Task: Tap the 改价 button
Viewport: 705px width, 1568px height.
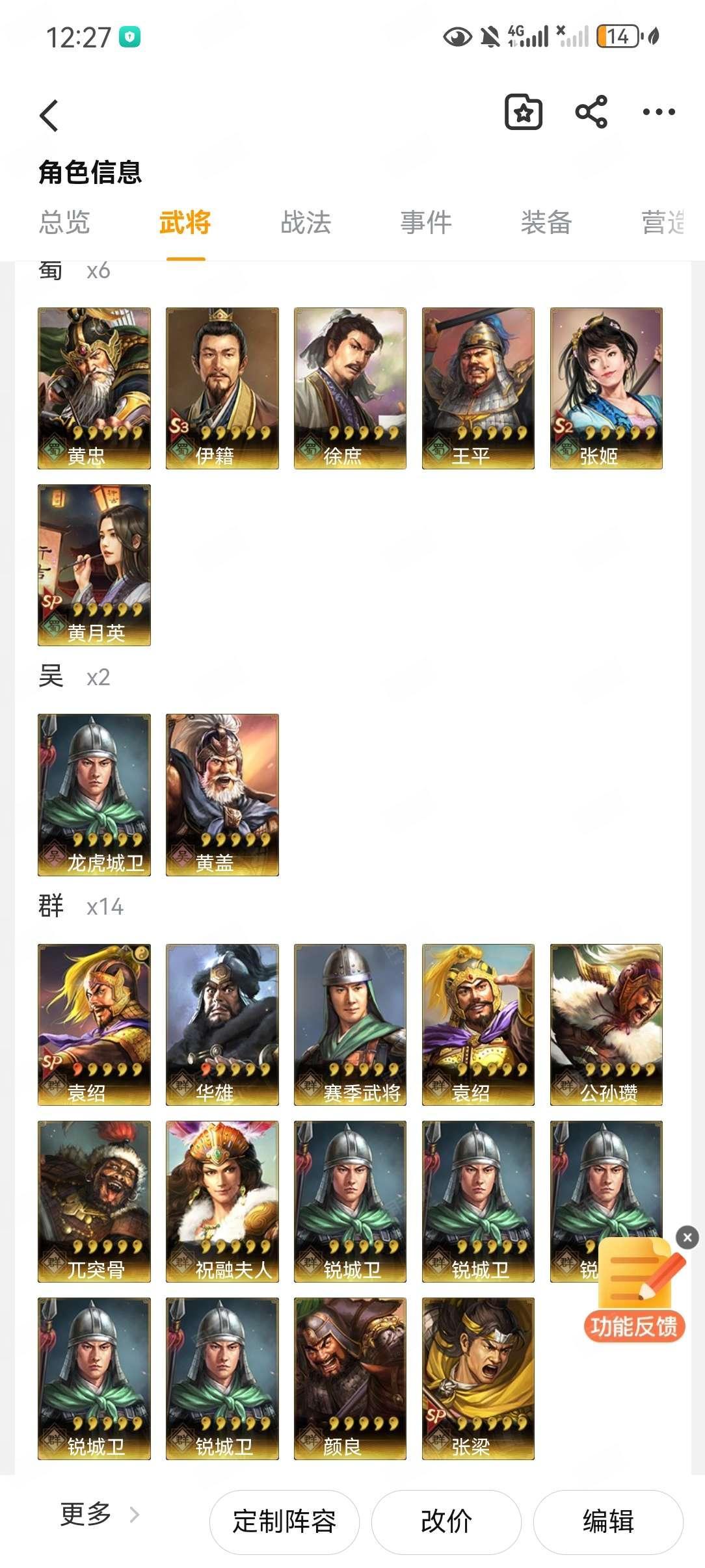Action: pos(446,1521)
